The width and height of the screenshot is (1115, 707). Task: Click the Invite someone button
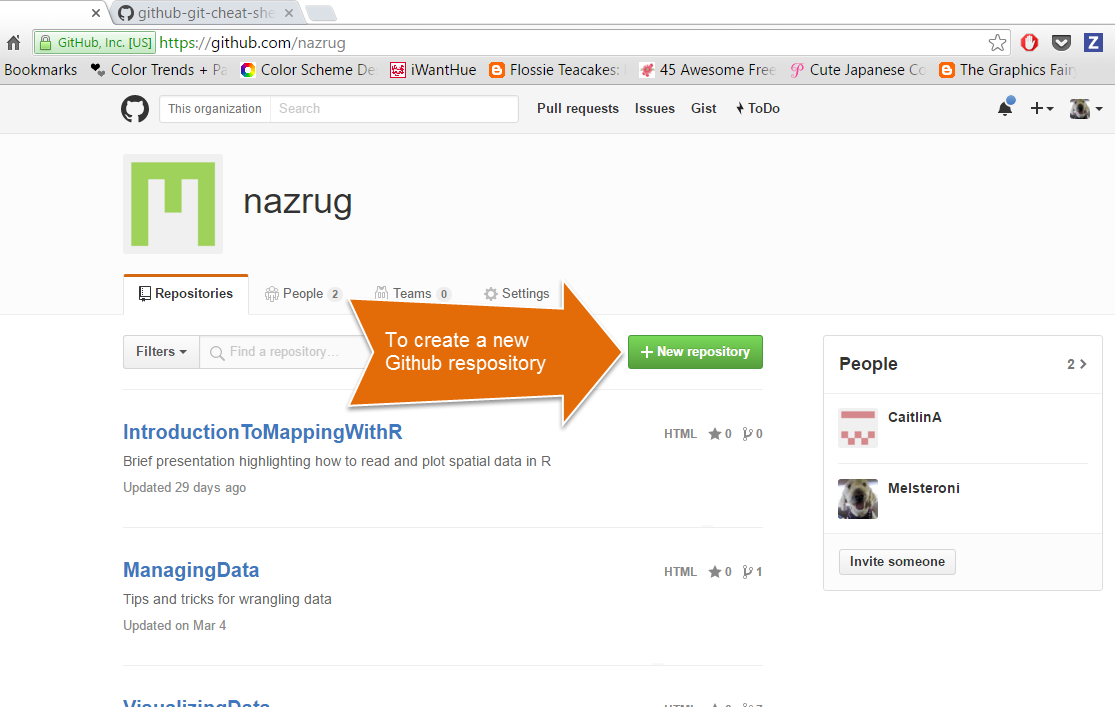(897, 562)
